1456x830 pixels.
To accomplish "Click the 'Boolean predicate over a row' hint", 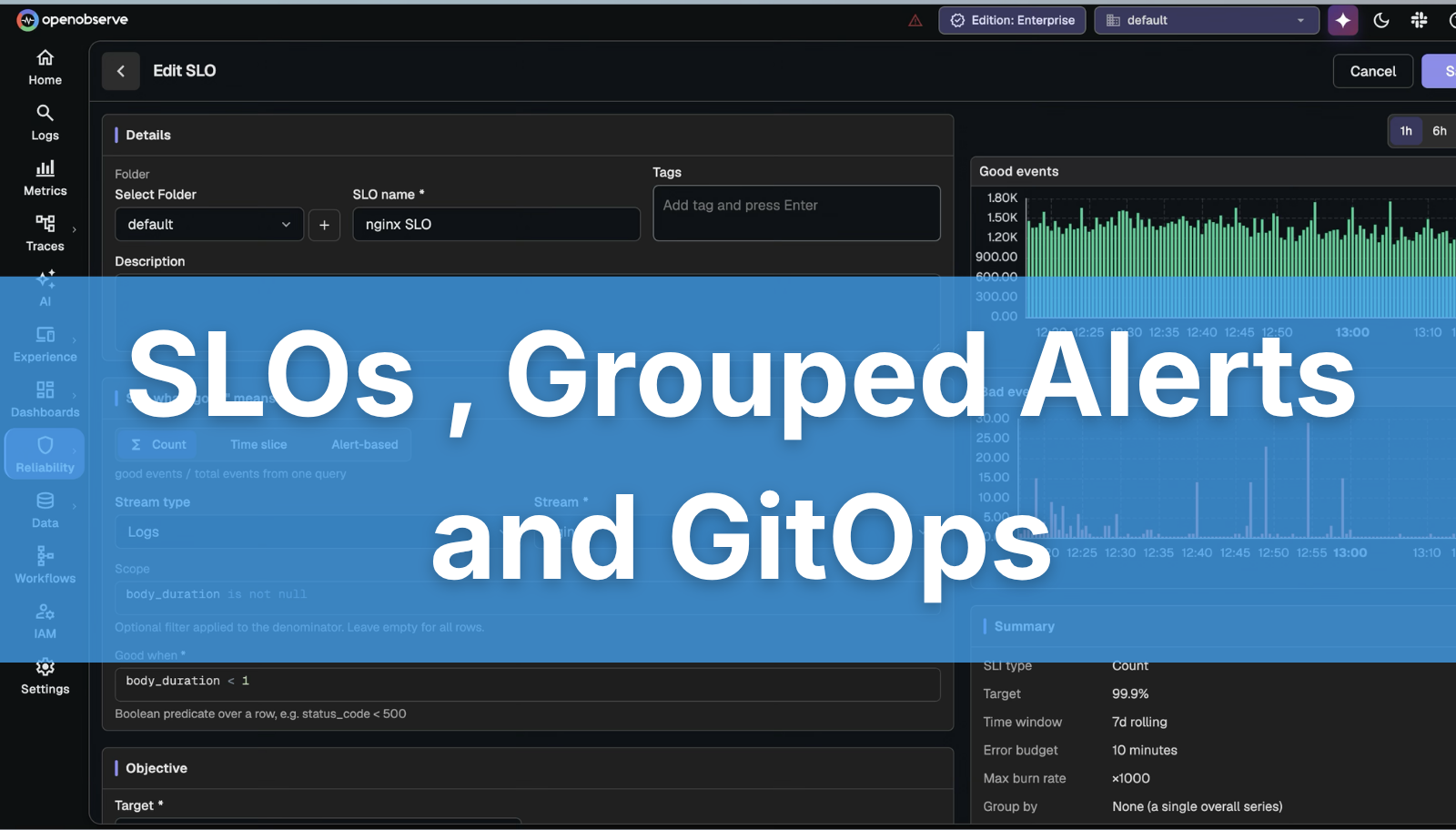I will point(260,714).
